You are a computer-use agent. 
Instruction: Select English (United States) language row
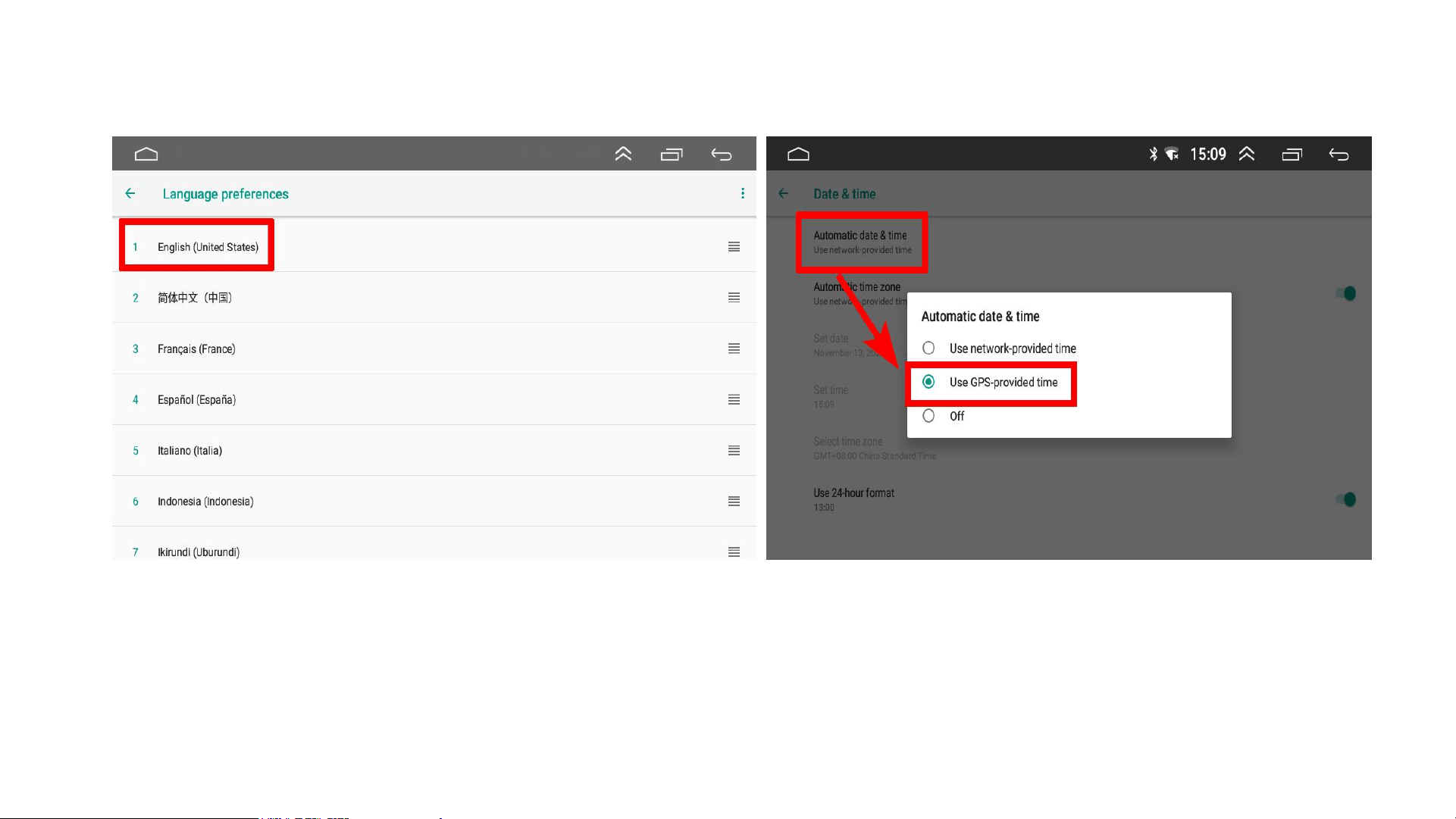(434, 247)
